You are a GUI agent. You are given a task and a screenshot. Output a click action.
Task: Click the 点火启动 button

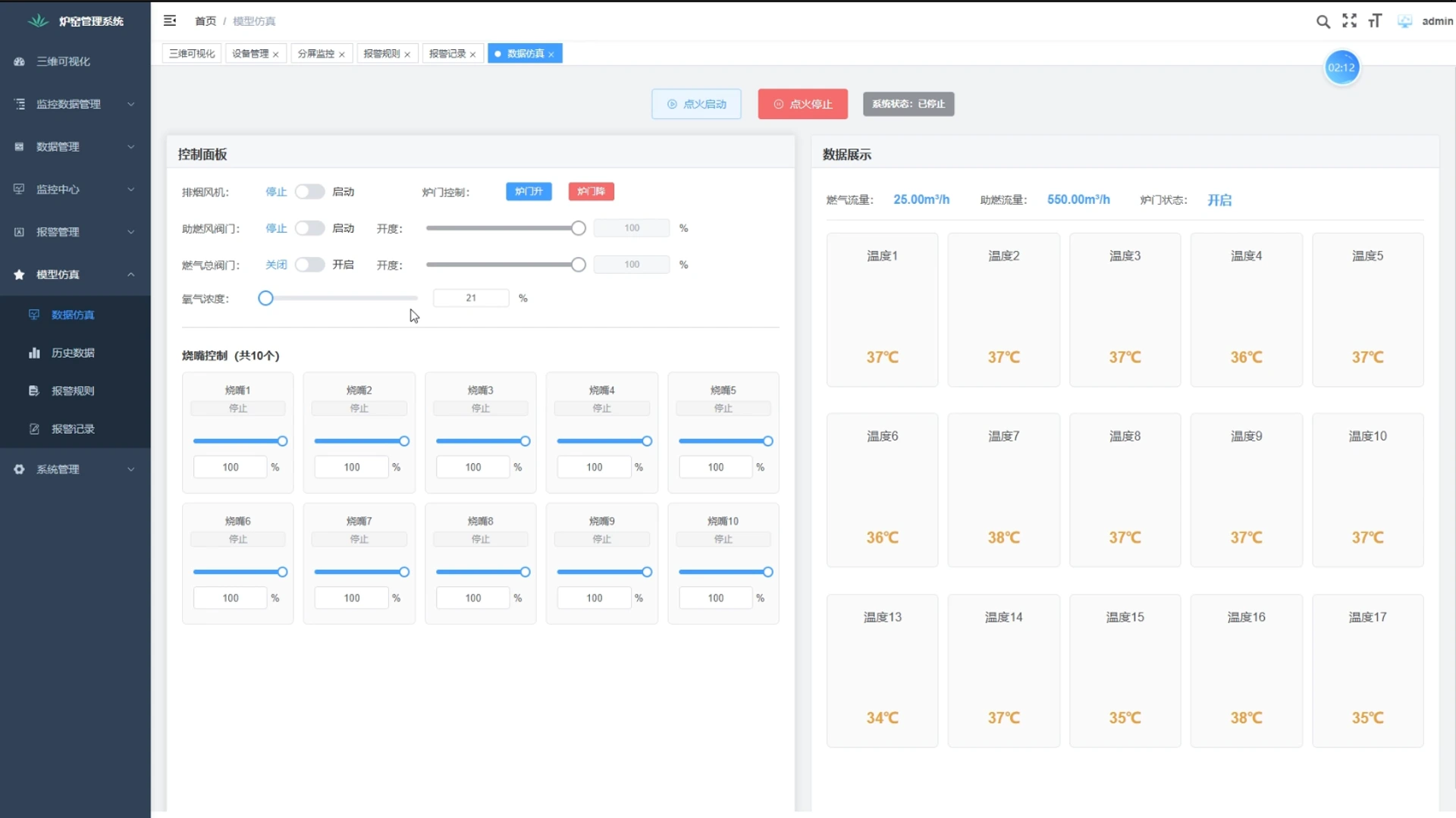click(696, 104)
